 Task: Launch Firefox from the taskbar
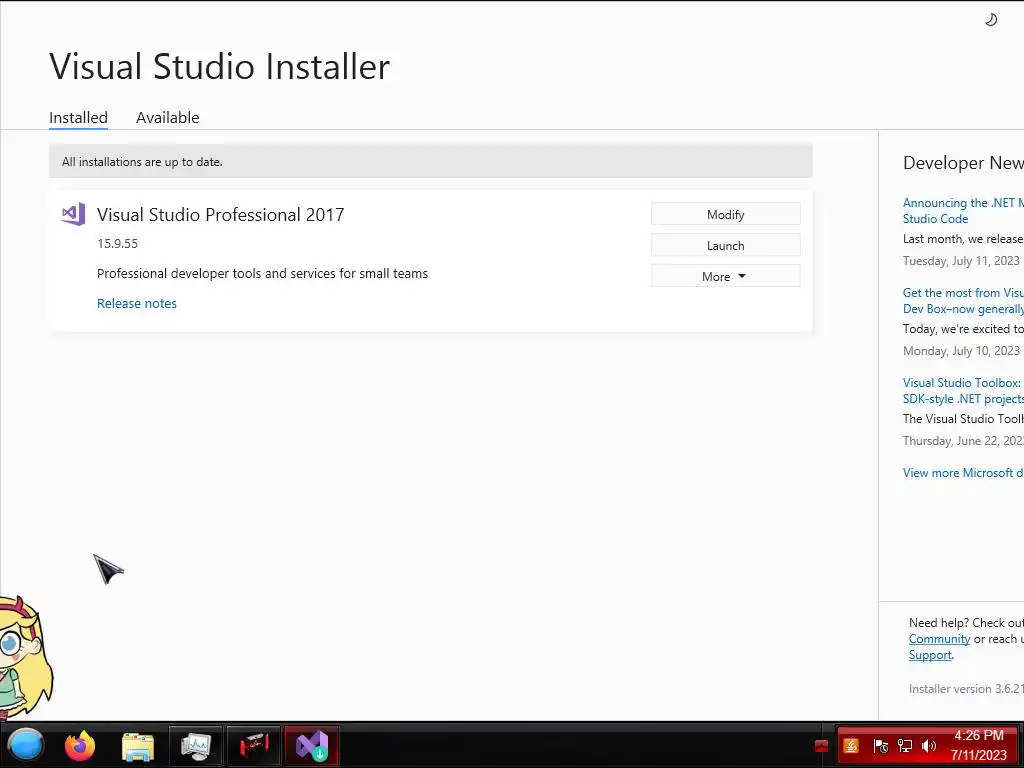80,746
